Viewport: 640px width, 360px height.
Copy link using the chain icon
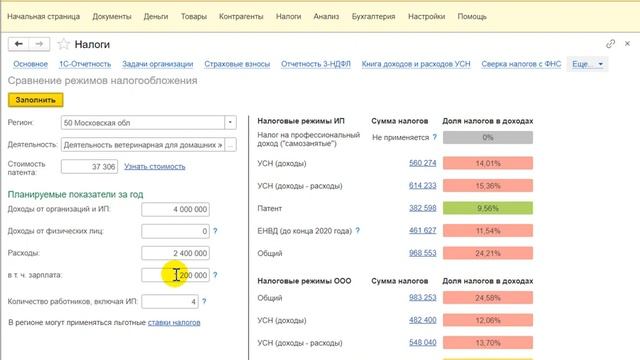click(610, 44)
